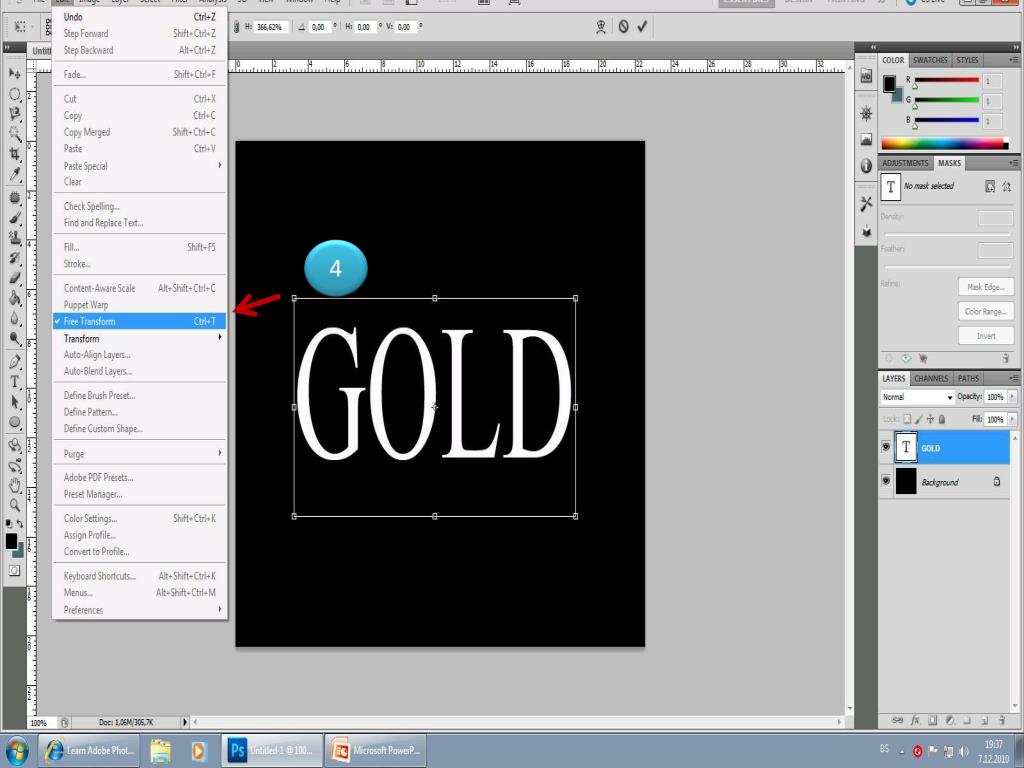Switch to the Swatches tab
This screenshot has height=768, width=1024.
point(930,60)
